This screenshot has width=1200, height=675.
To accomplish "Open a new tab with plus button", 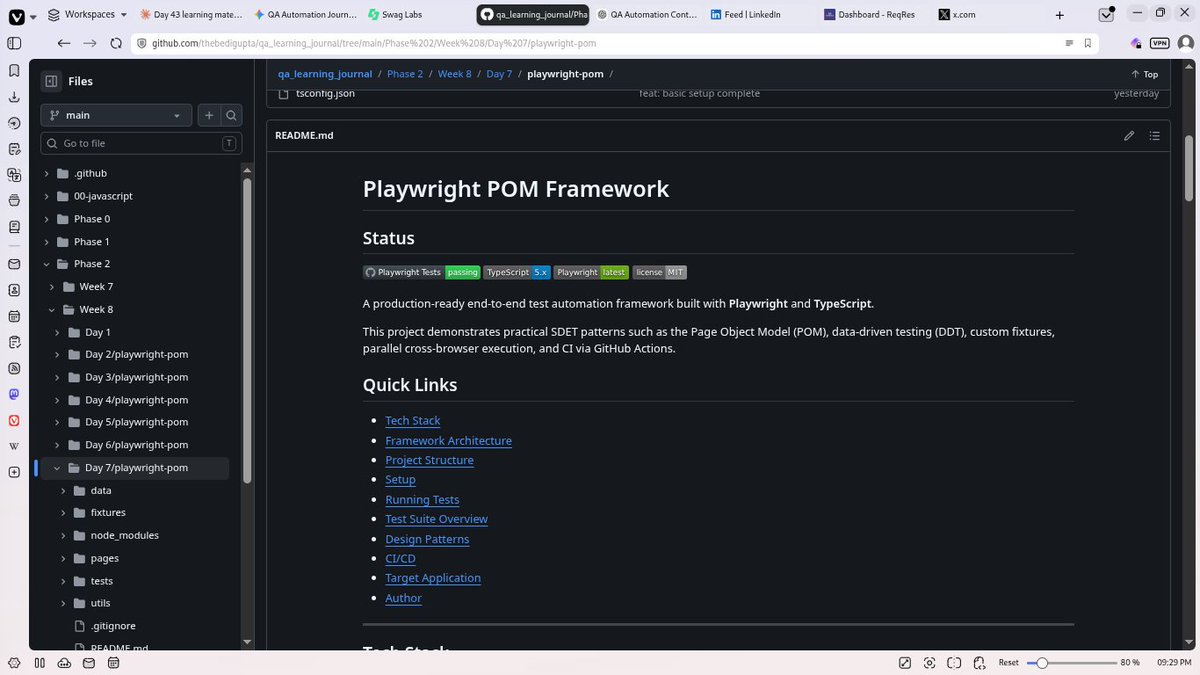I will (1060, 15).
